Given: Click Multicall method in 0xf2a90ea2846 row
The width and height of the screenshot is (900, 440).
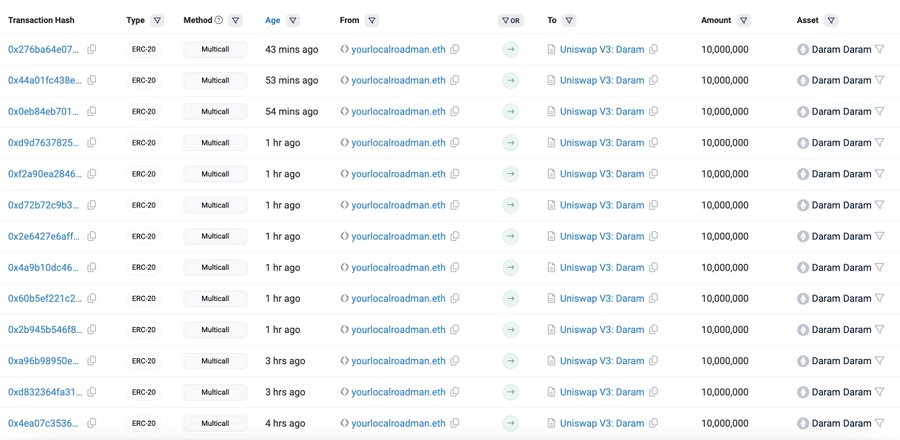Looking at the screenshot, I should coord(215,174).
